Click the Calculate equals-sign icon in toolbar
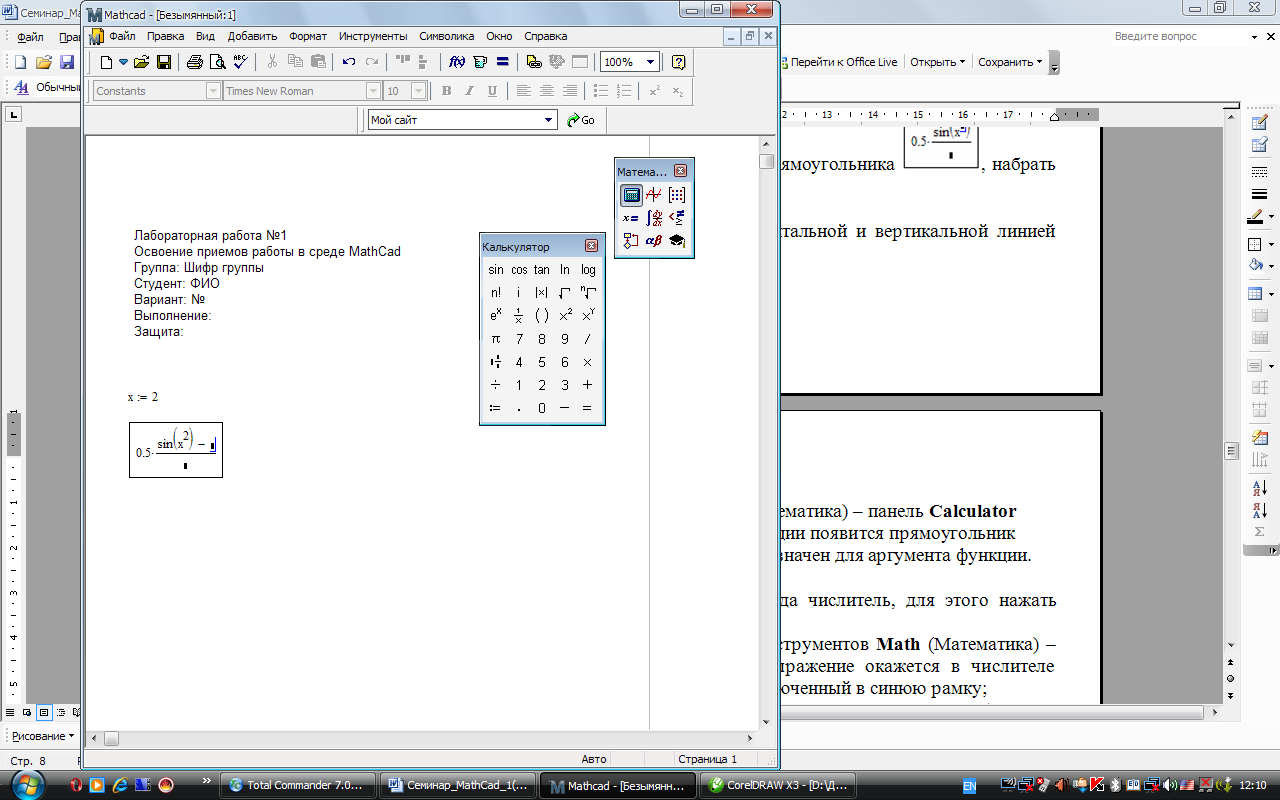Viewport: 1280px width, 800px height. pyautogui.click(x=503, y=62)
